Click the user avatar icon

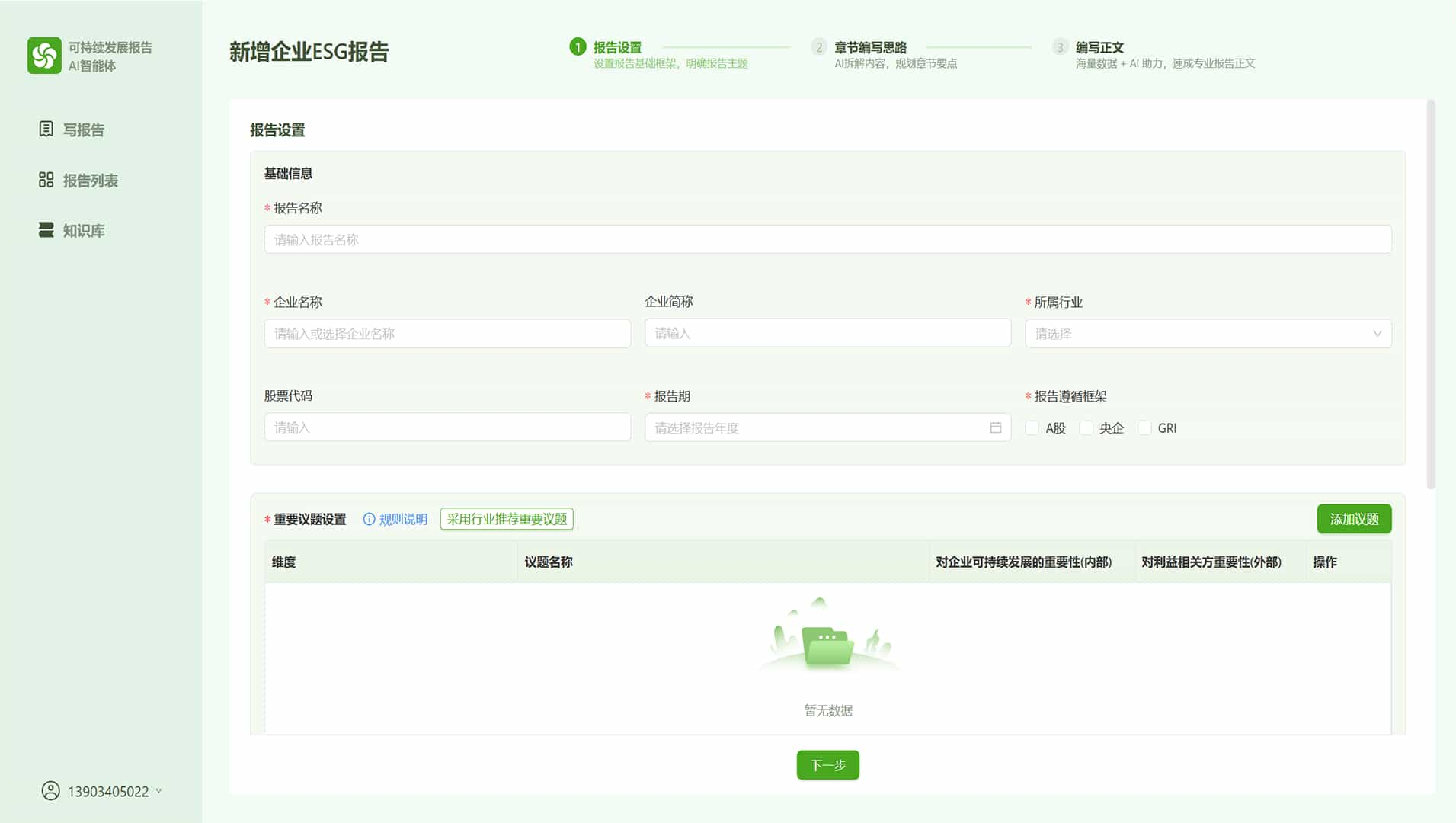point(50,791)
